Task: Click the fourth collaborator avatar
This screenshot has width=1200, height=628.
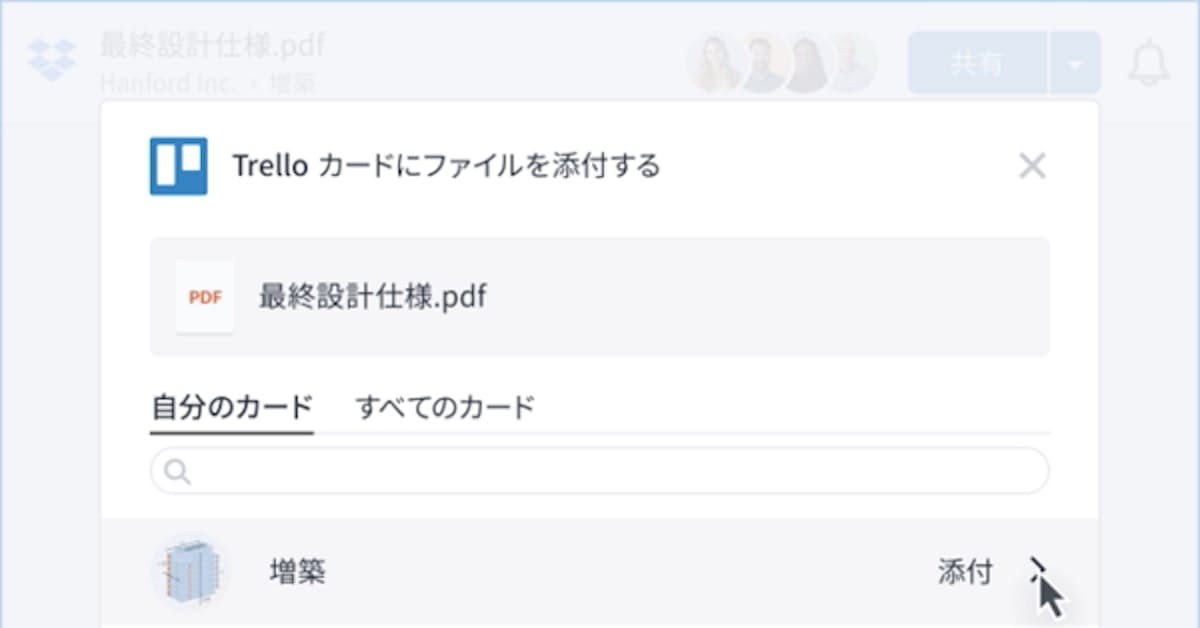Action: coord(850,64)
